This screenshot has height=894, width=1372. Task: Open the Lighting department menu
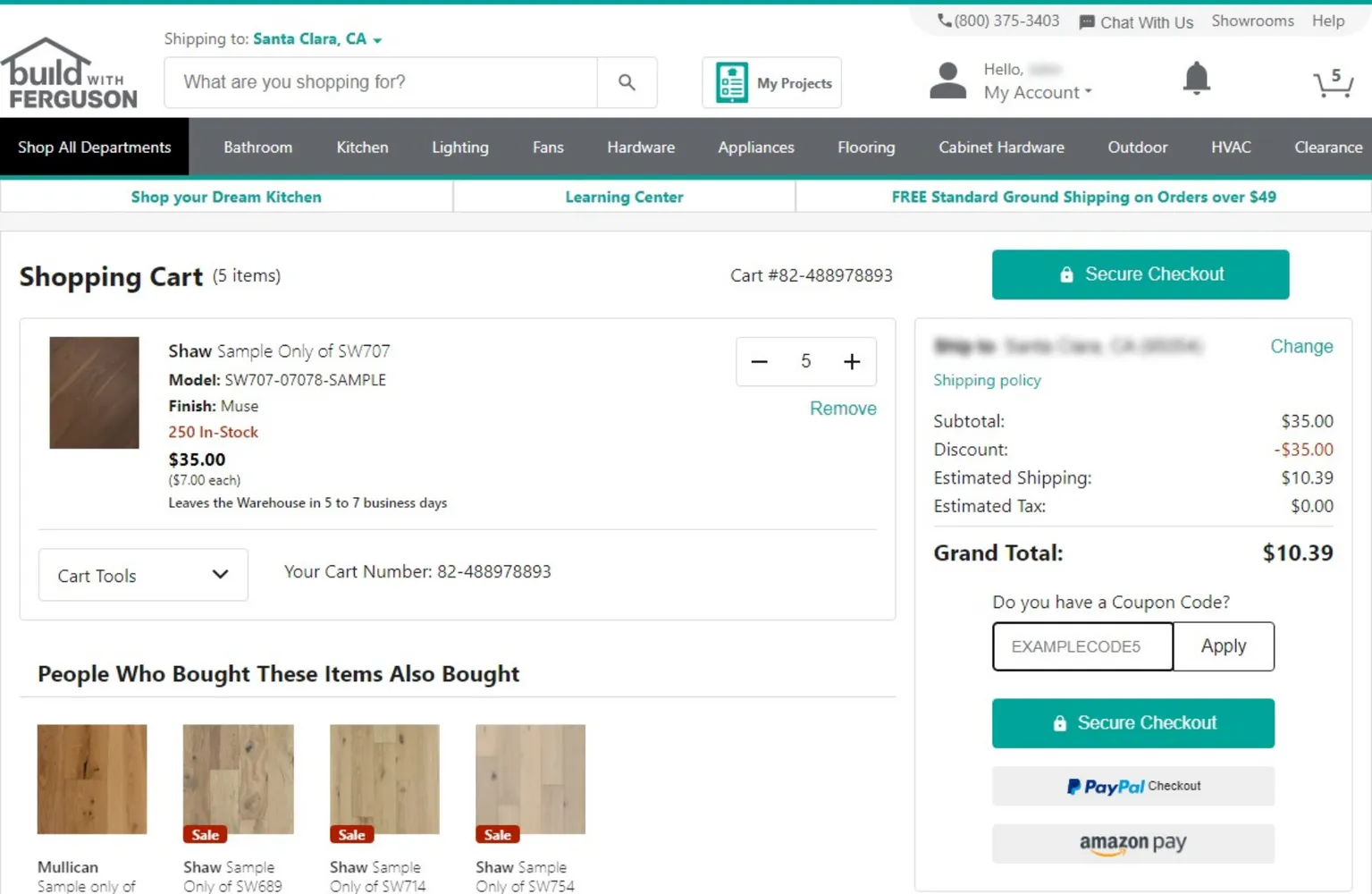459,148
